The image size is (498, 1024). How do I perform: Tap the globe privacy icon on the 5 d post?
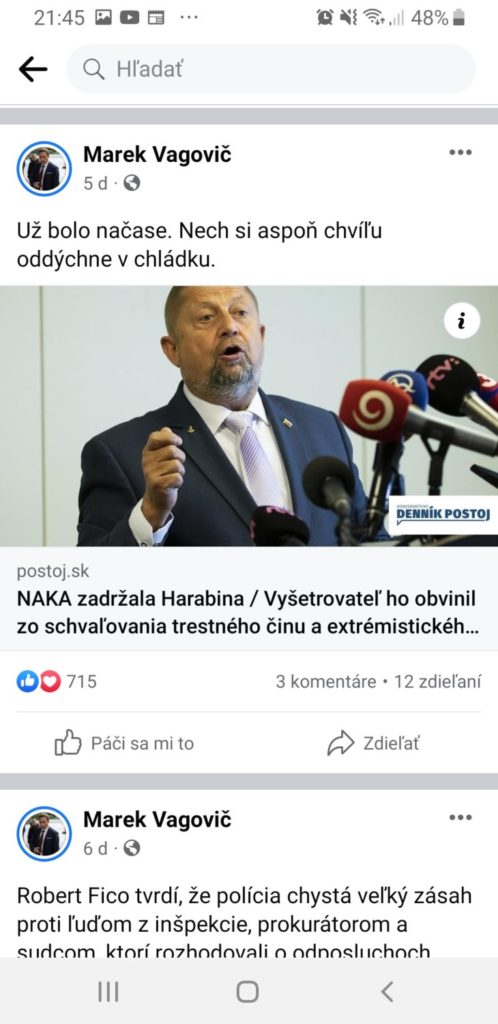click(x=132, y=184)
